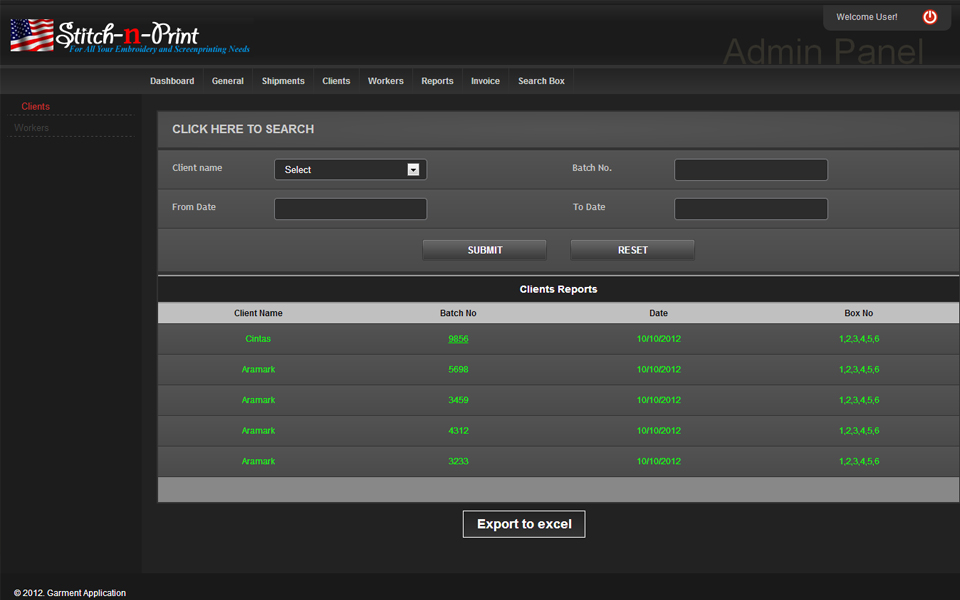Screen dimensions: 960x600
Task: Focus the From Date input field
Action: point(350,209)
